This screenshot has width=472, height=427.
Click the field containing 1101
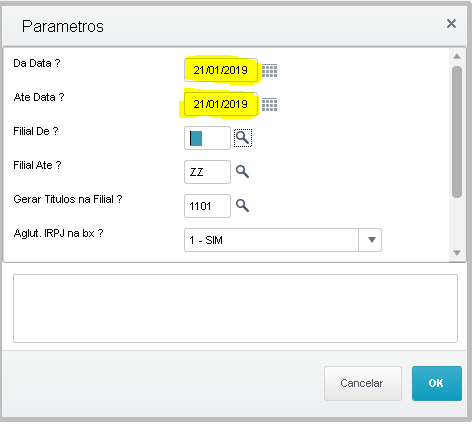point(207,206)
